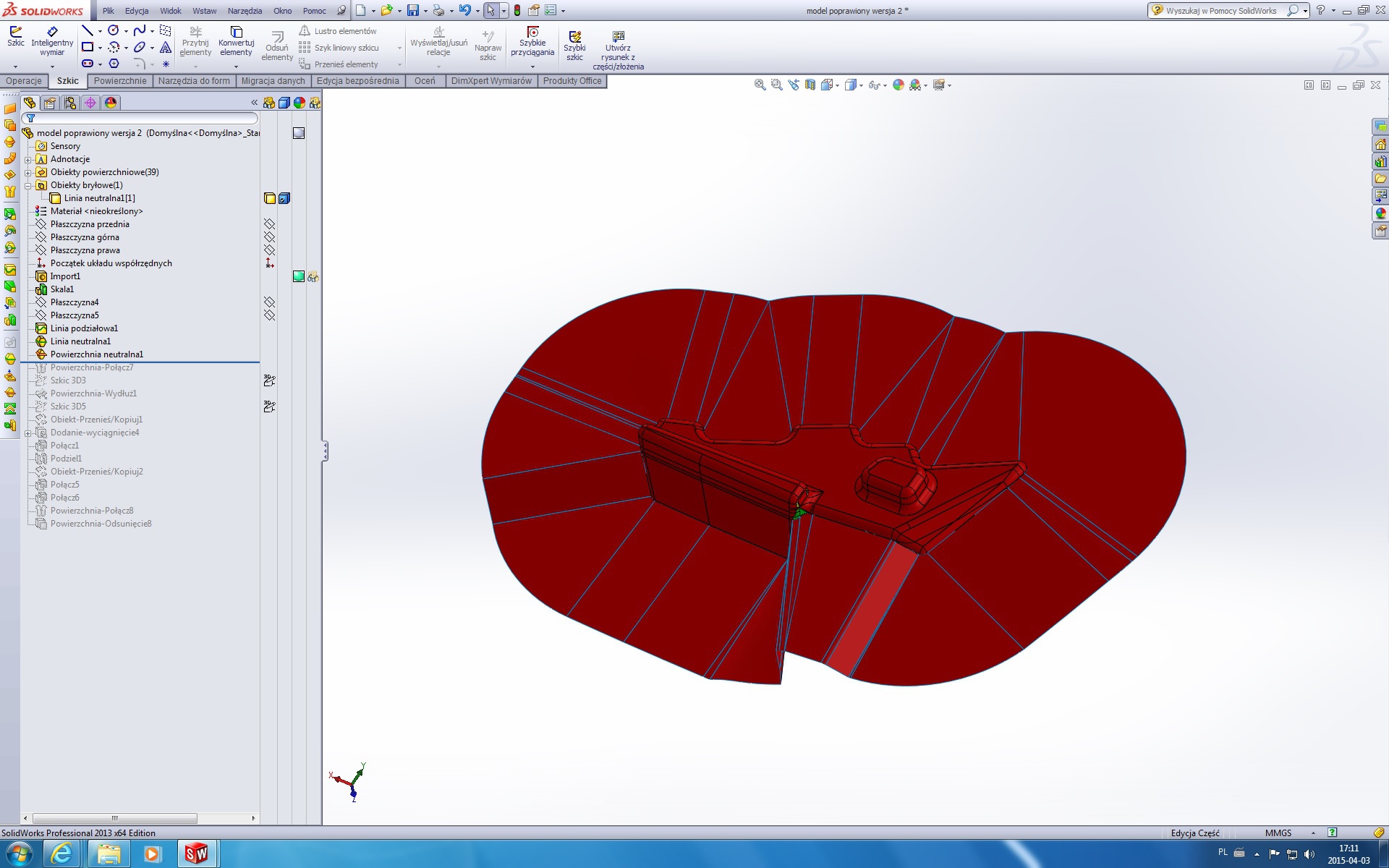Screen dimensions: 1389x868
Task: Open the Wstaw menu
Action: [205, 11]
